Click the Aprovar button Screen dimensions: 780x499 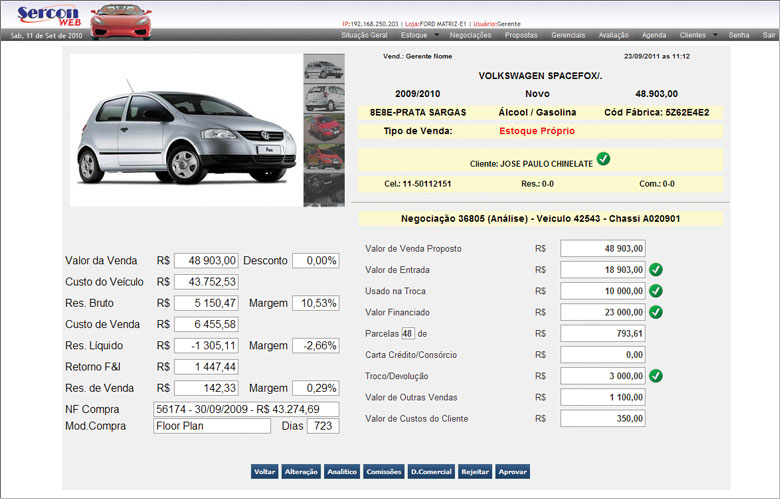pos(512,472)
